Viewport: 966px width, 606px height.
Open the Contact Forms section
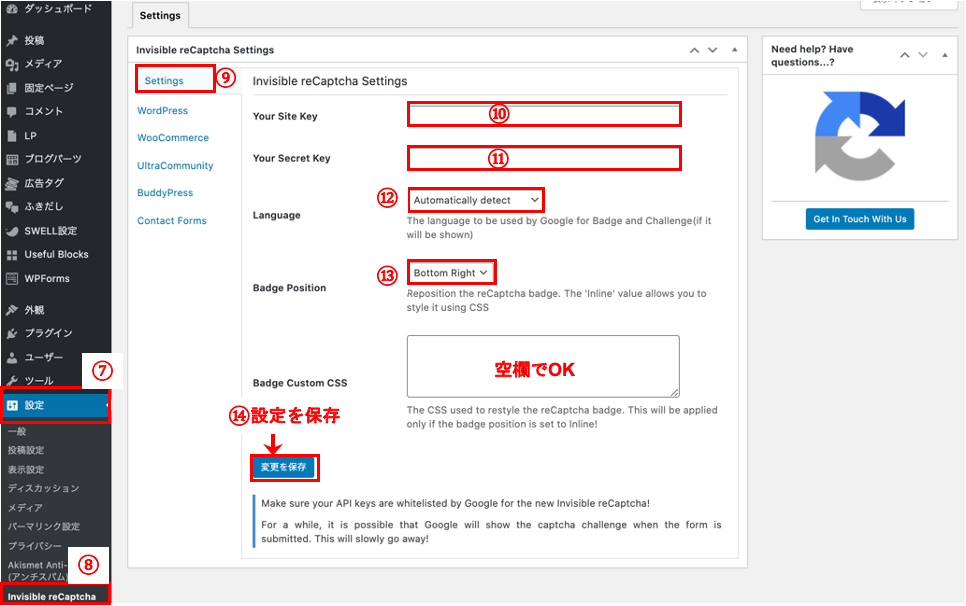(x=172, y=220)
